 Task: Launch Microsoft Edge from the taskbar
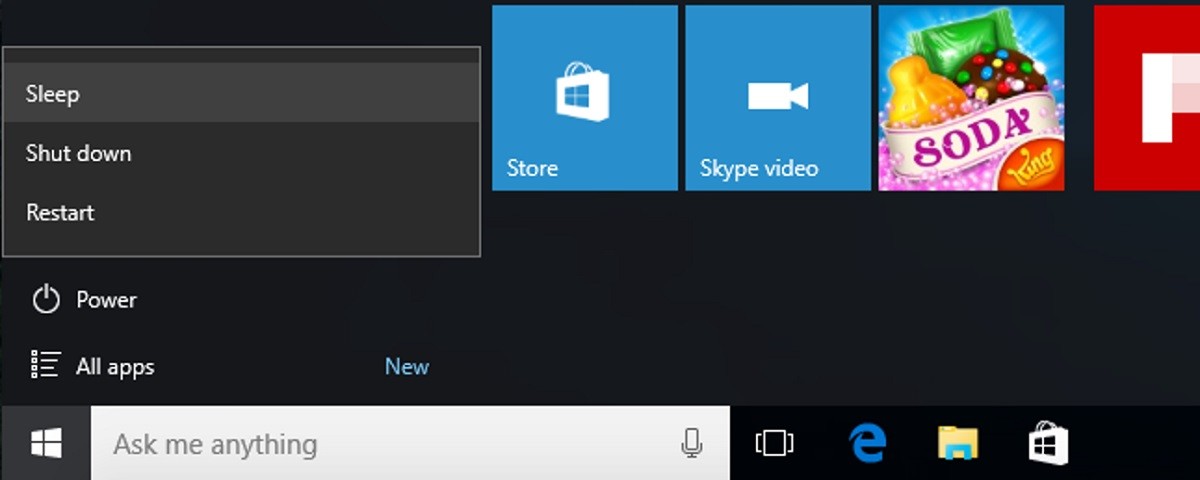click(x=867, y=443)
